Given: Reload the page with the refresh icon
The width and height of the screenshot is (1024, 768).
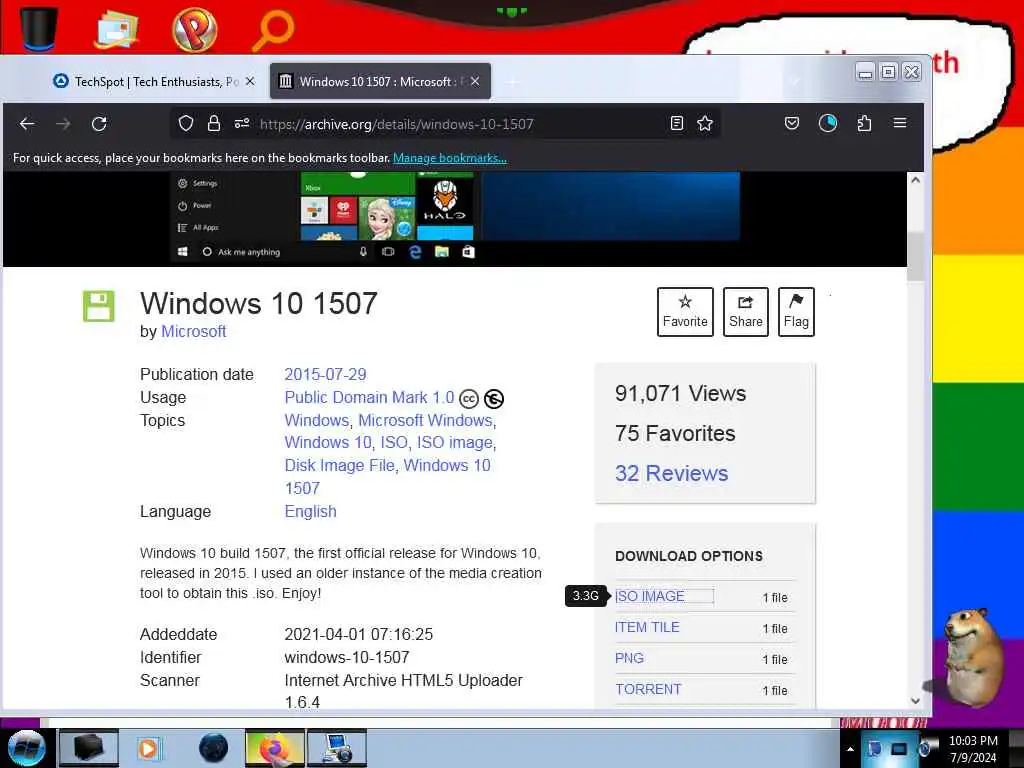Looking at the screenshot, I should 99,123.
